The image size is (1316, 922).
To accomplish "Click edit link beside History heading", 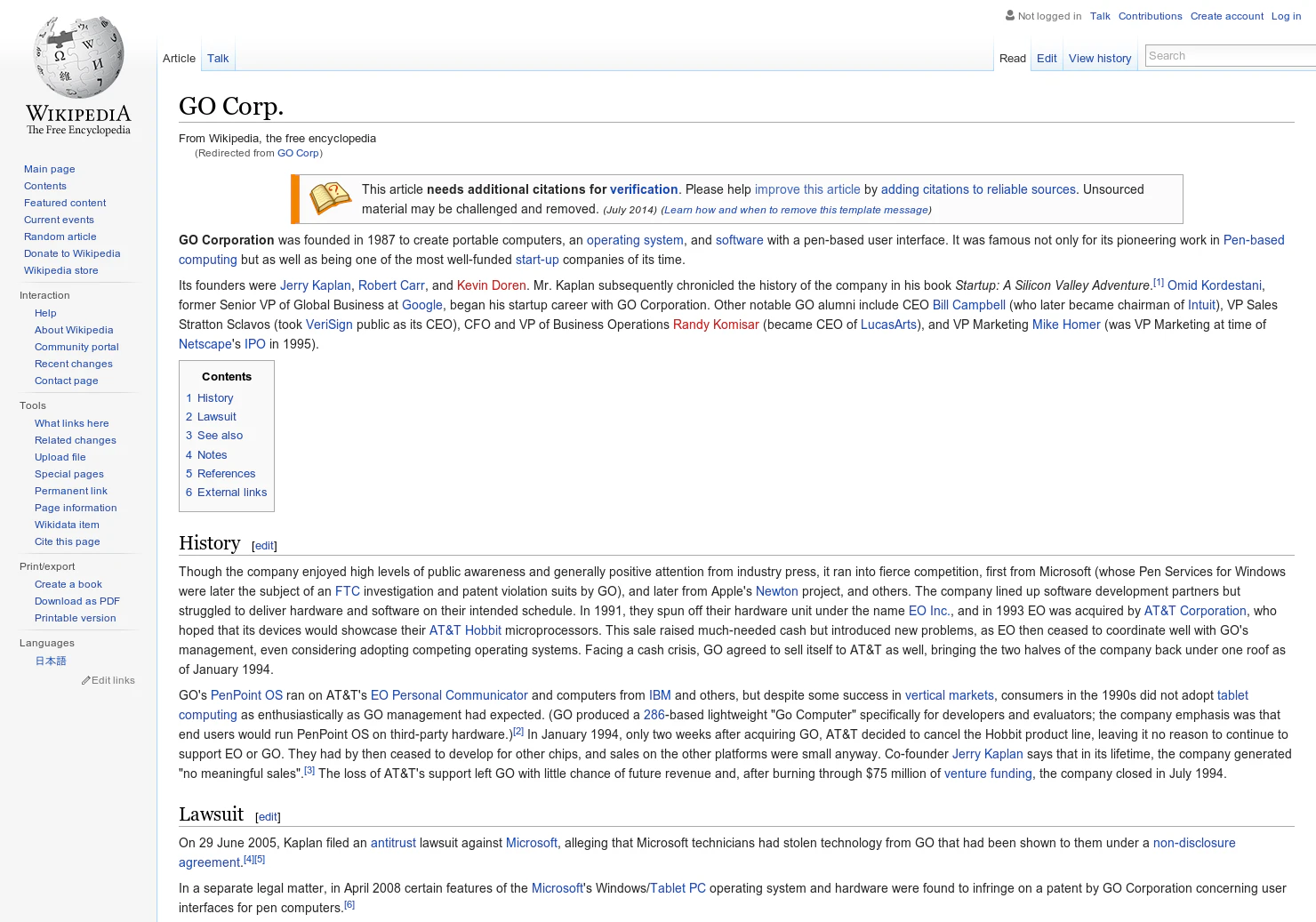I will pyautogui.click(x=265, y=546).
